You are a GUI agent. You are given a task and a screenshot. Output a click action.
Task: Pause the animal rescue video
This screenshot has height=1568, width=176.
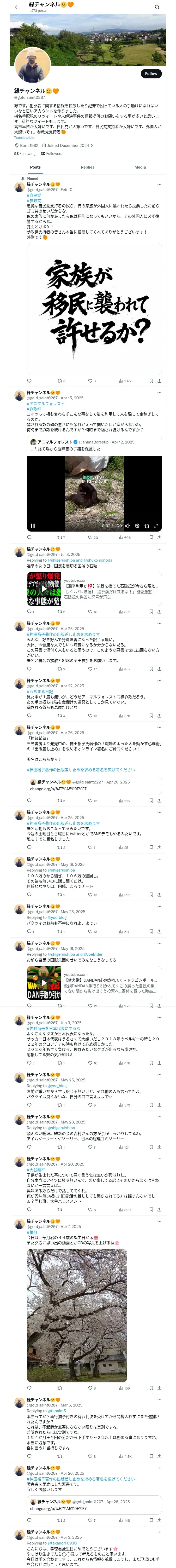tap(33, 526)
